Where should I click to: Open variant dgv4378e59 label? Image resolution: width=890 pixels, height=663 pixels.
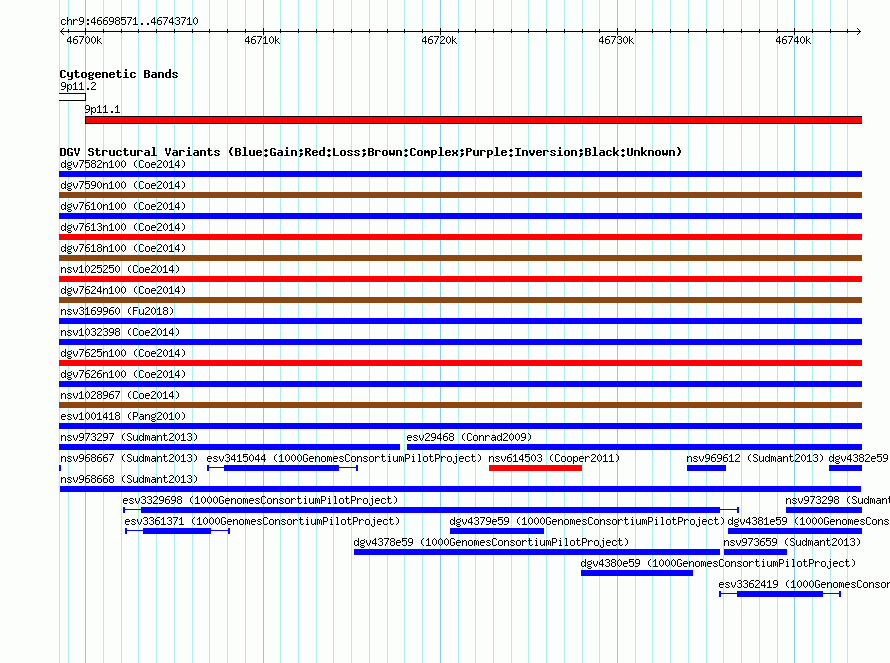(491, 542)
